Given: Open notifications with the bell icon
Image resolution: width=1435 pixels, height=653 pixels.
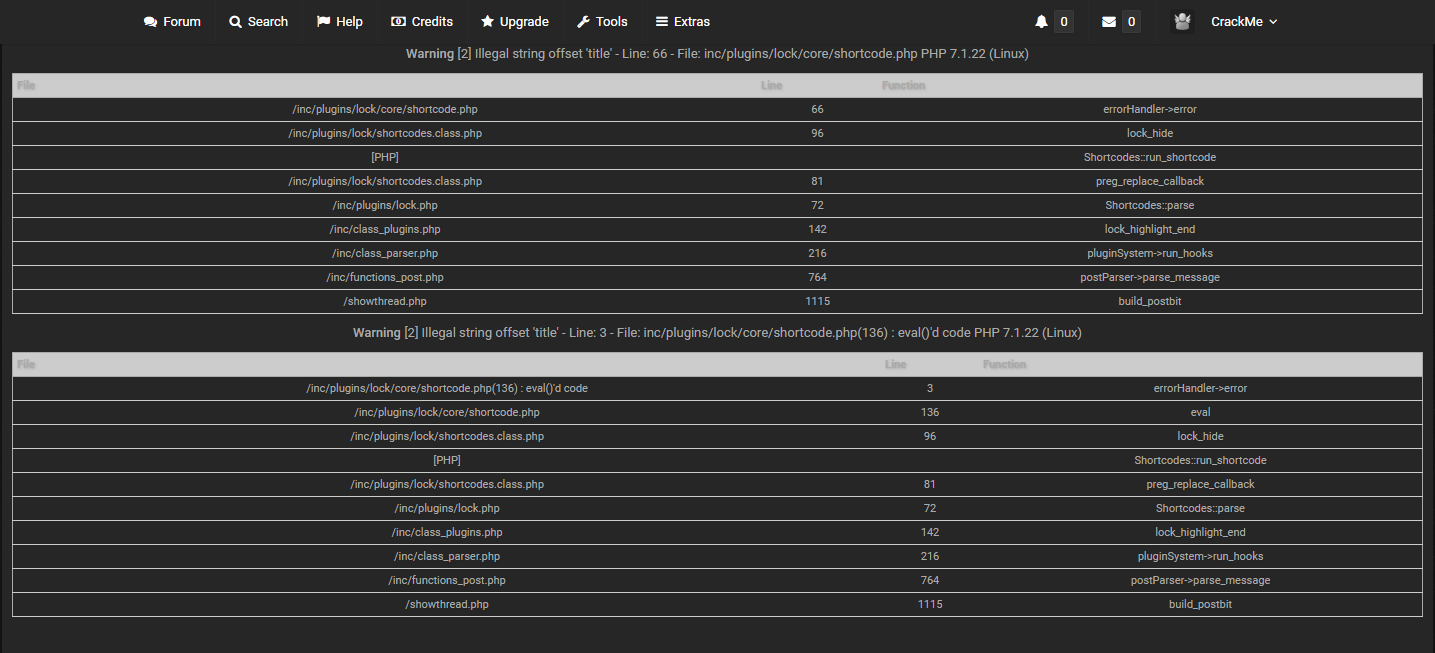Looking at the screenshot, I should pos(1041,22).
